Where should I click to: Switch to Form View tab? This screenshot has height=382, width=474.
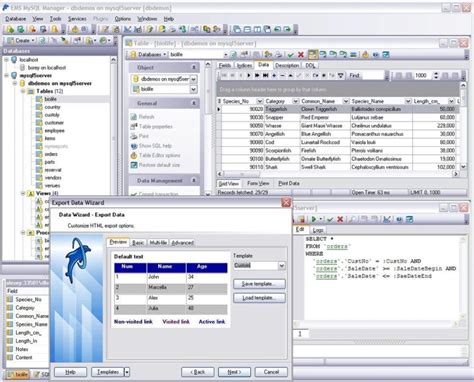pos(258,183)
